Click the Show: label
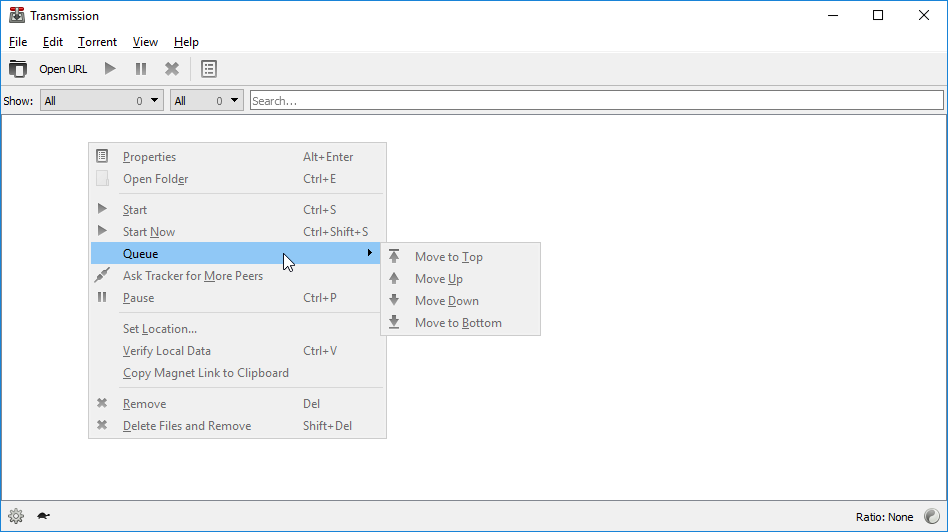Viewport: 948px width, 532px height. coord(18,101)
